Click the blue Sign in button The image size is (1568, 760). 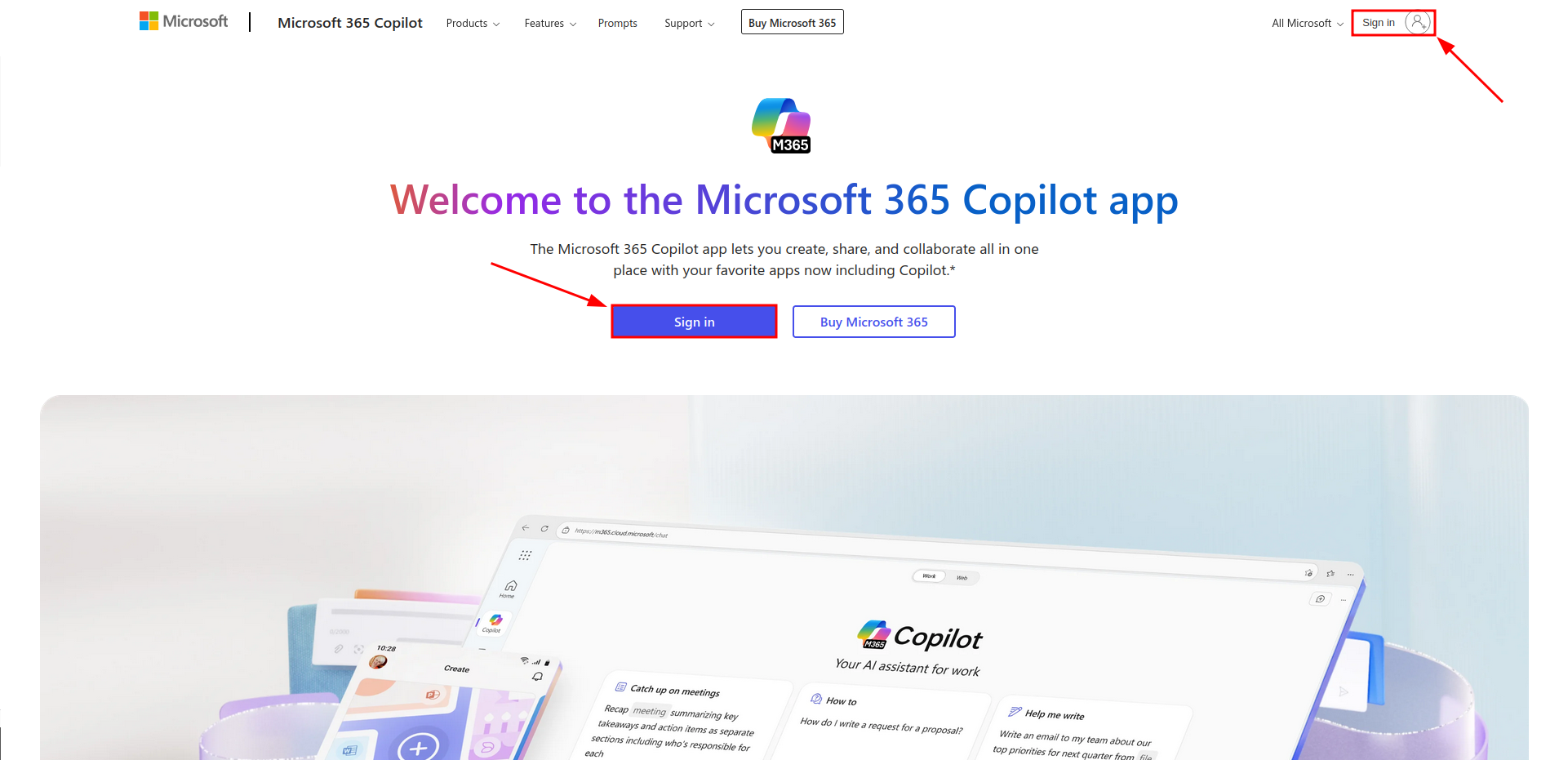(x=694, y=322)
